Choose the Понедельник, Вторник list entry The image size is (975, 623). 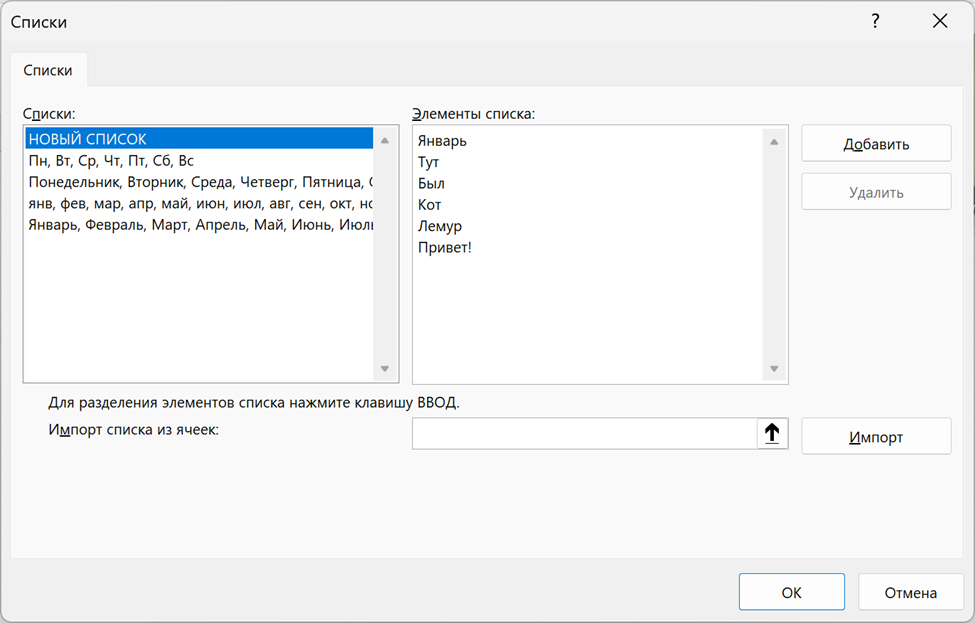point(198,182)
